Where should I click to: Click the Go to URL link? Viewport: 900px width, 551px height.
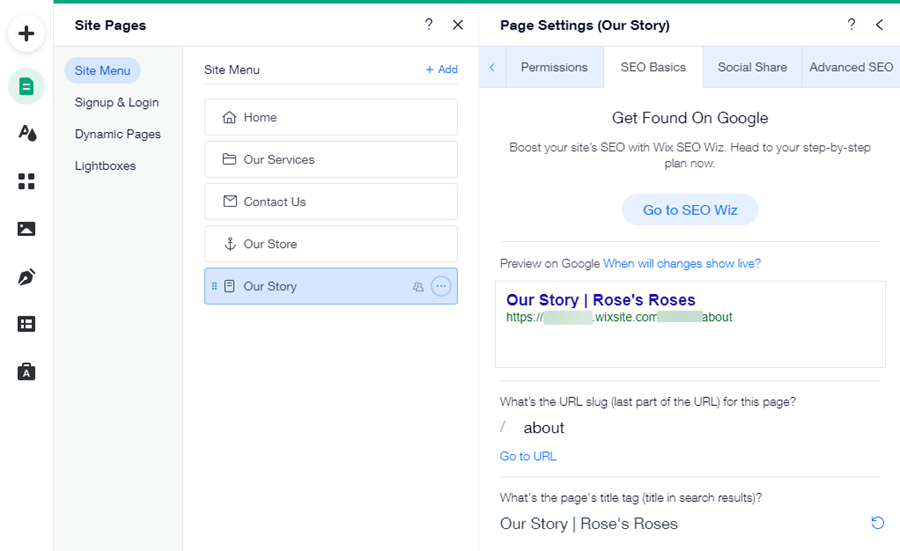(x=528, y=456)
